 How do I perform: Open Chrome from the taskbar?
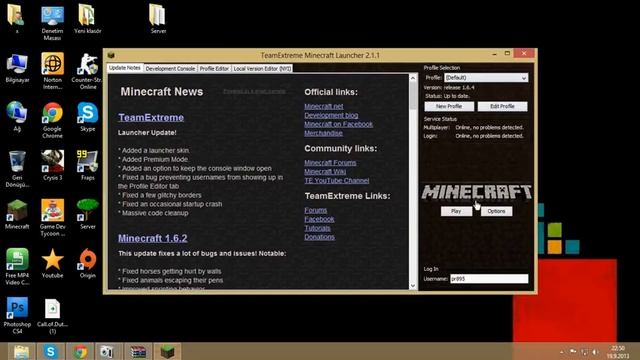coord(80,351)
